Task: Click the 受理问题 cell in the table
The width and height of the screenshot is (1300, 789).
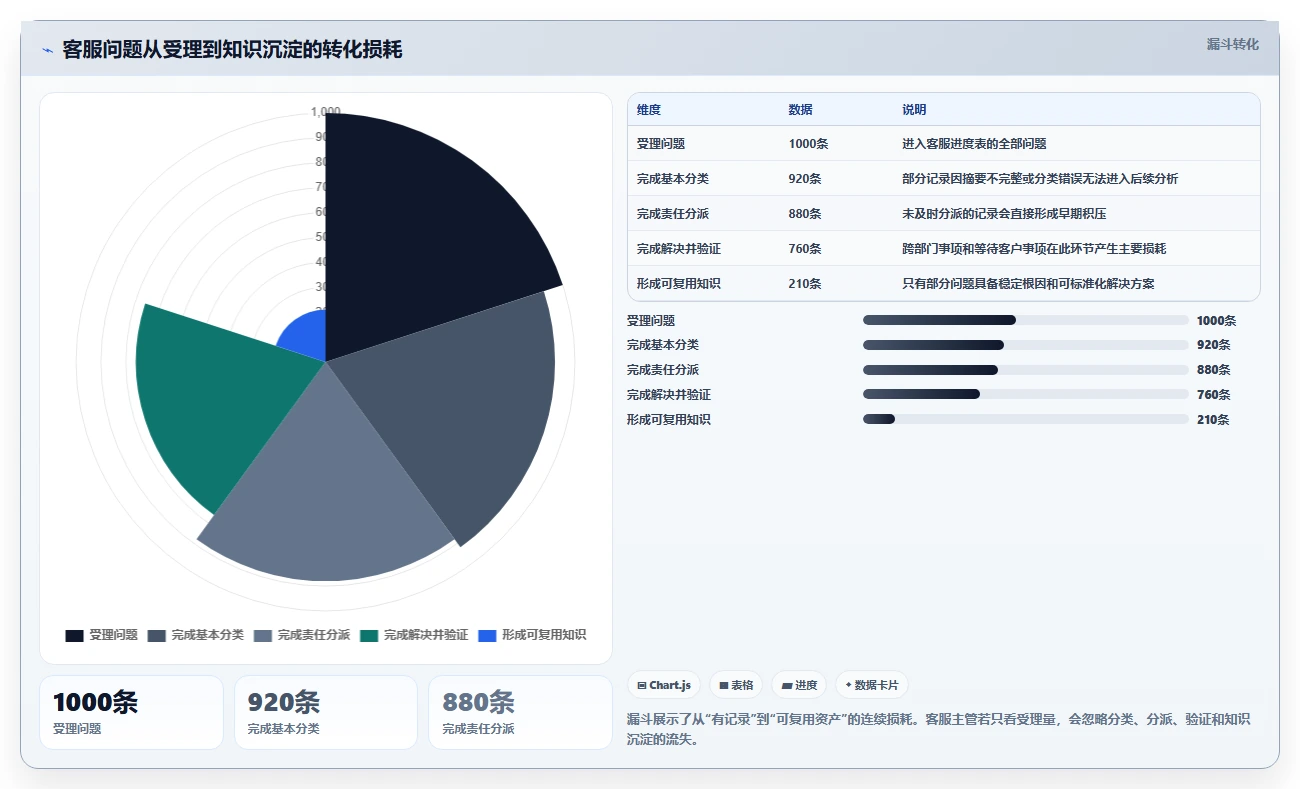Action: (661, 144)
